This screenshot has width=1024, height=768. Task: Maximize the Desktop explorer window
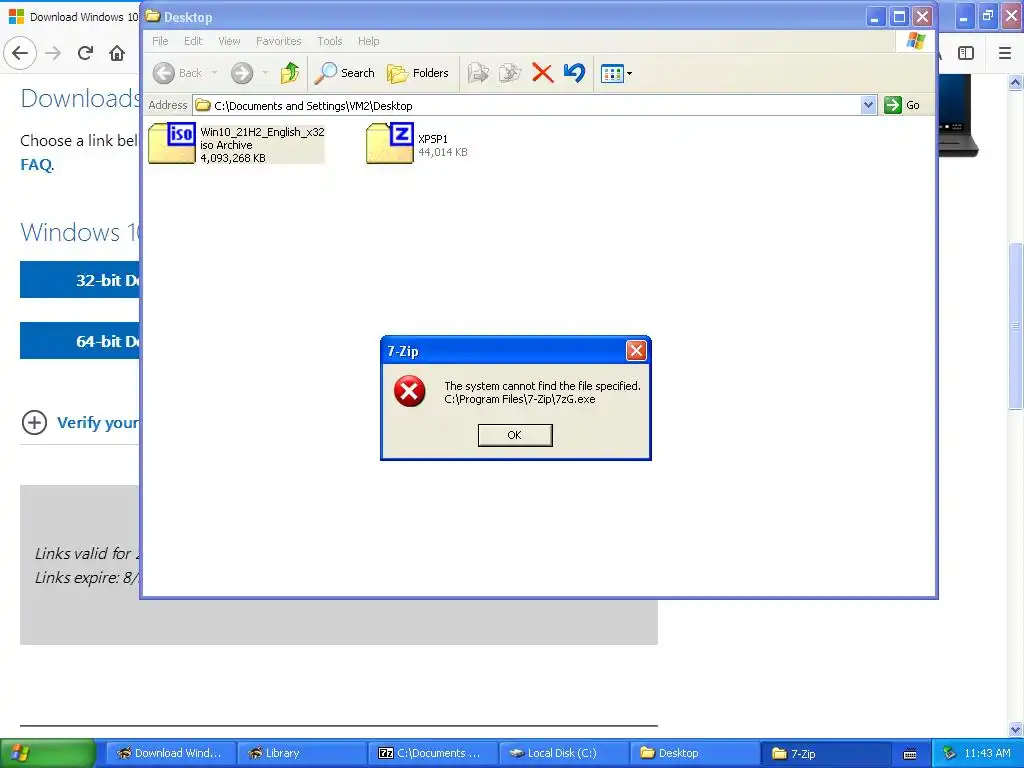(899, 17)
